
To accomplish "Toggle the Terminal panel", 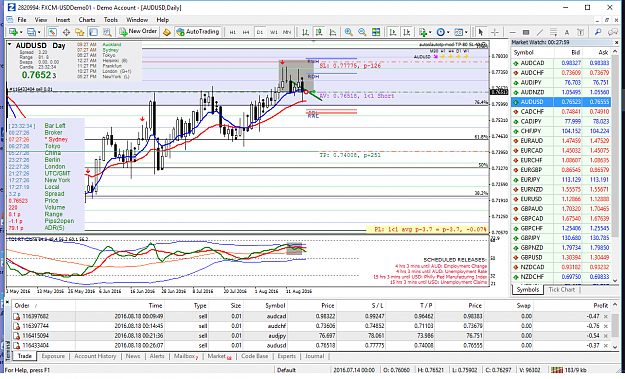I will point(93,32).
